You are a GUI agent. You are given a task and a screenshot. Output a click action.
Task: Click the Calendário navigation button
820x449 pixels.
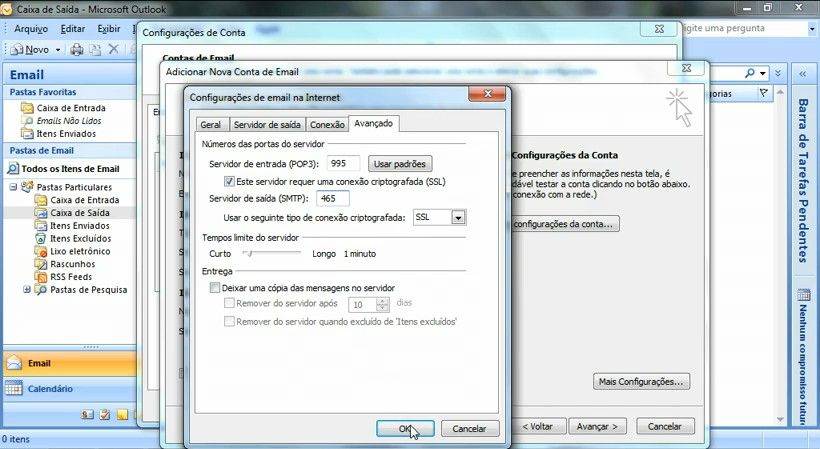pos(49,389)
